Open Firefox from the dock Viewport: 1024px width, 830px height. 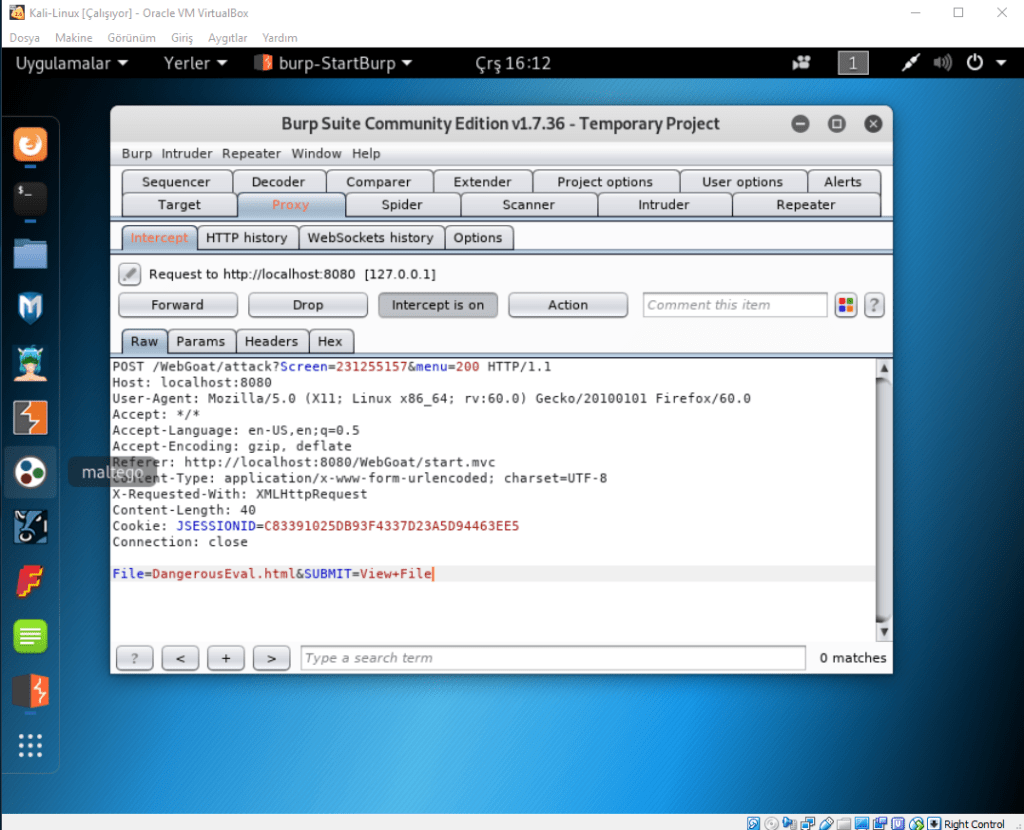tap(30, 144)
